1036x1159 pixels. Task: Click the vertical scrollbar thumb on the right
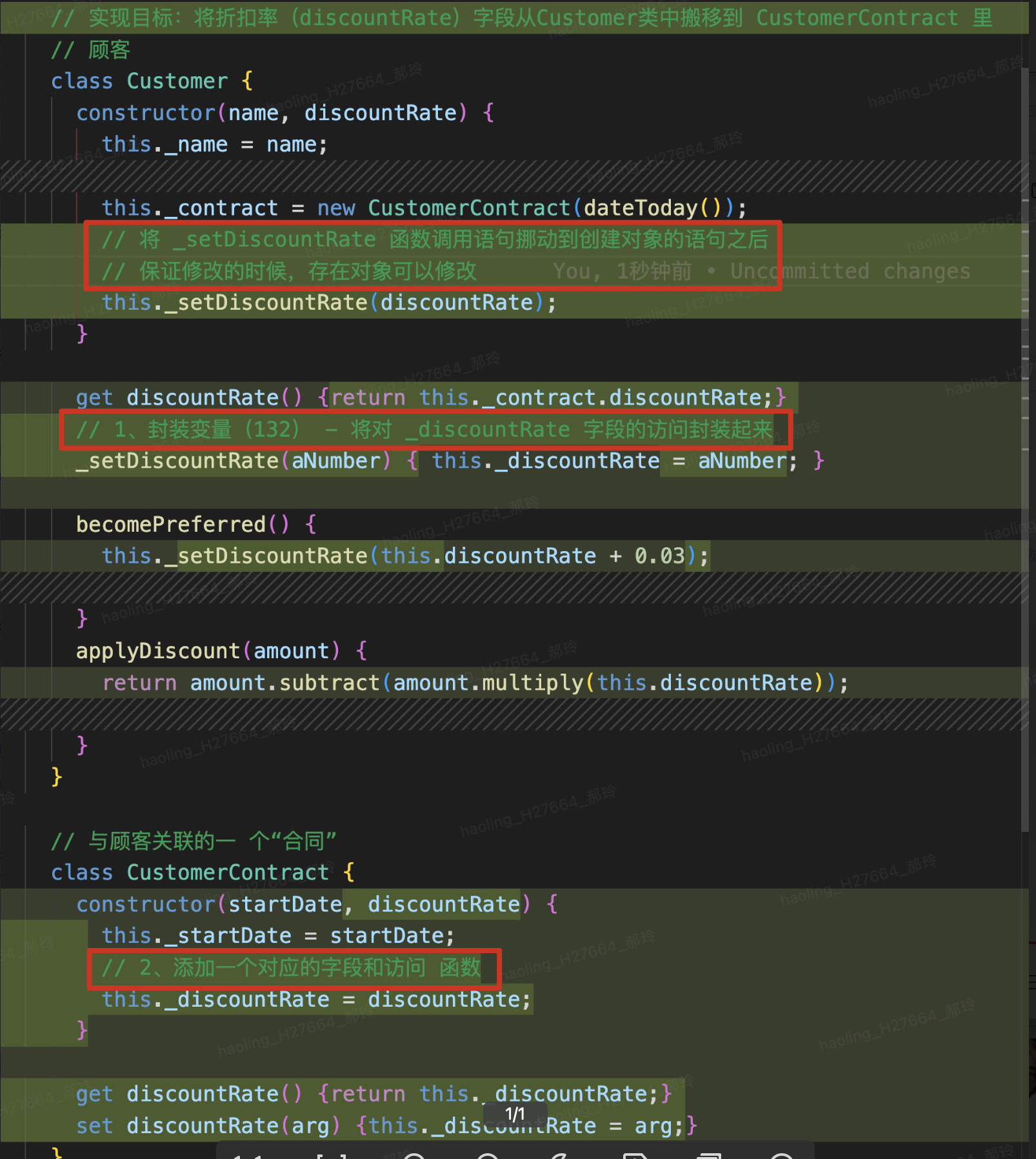point(1024,450)
